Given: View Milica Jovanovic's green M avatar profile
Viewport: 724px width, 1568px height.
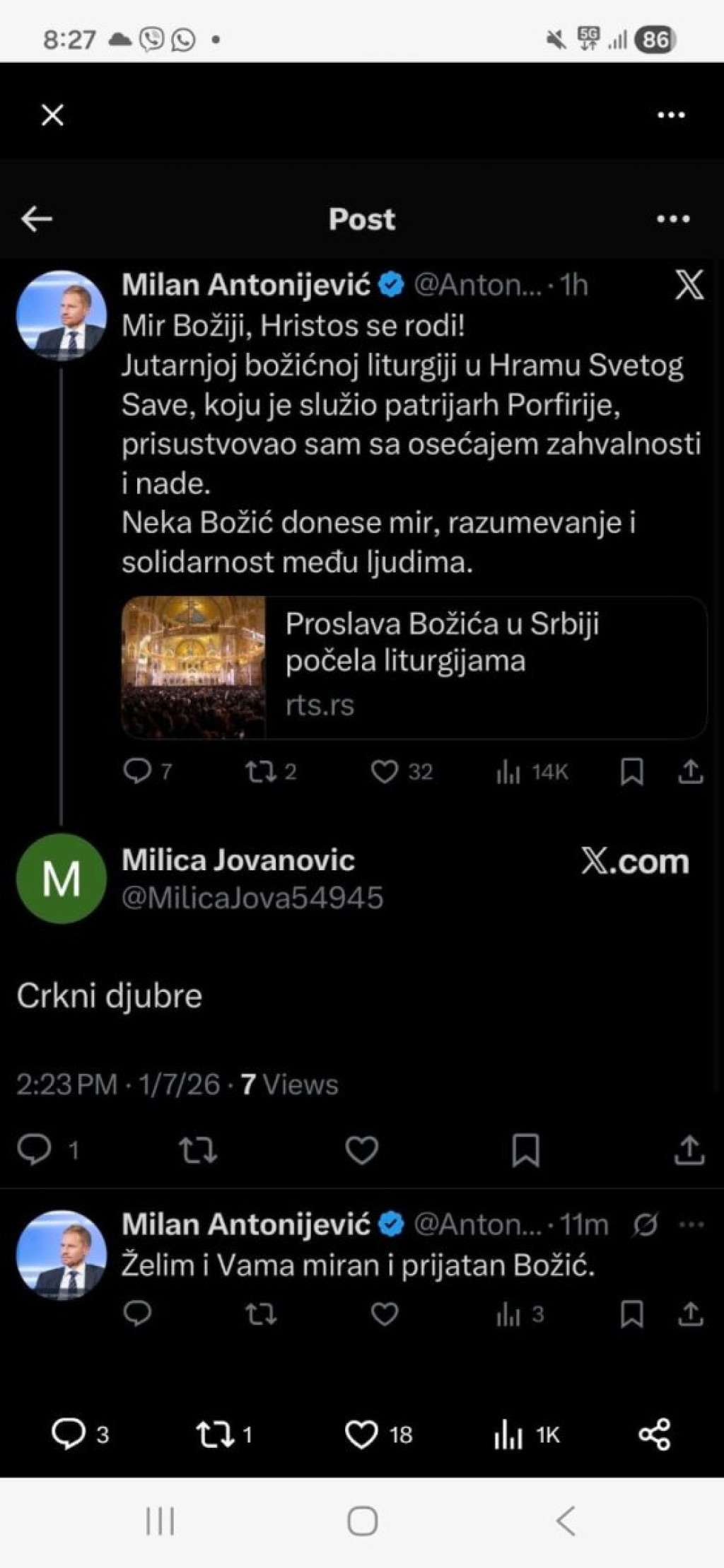Looking at the screenshot, I should 62,879.
